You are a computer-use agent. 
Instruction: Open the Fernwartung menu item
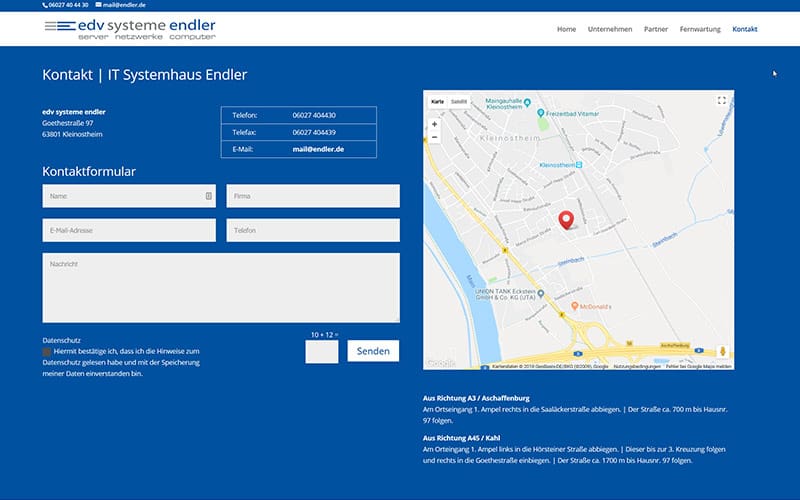click(x=700, y=29)
